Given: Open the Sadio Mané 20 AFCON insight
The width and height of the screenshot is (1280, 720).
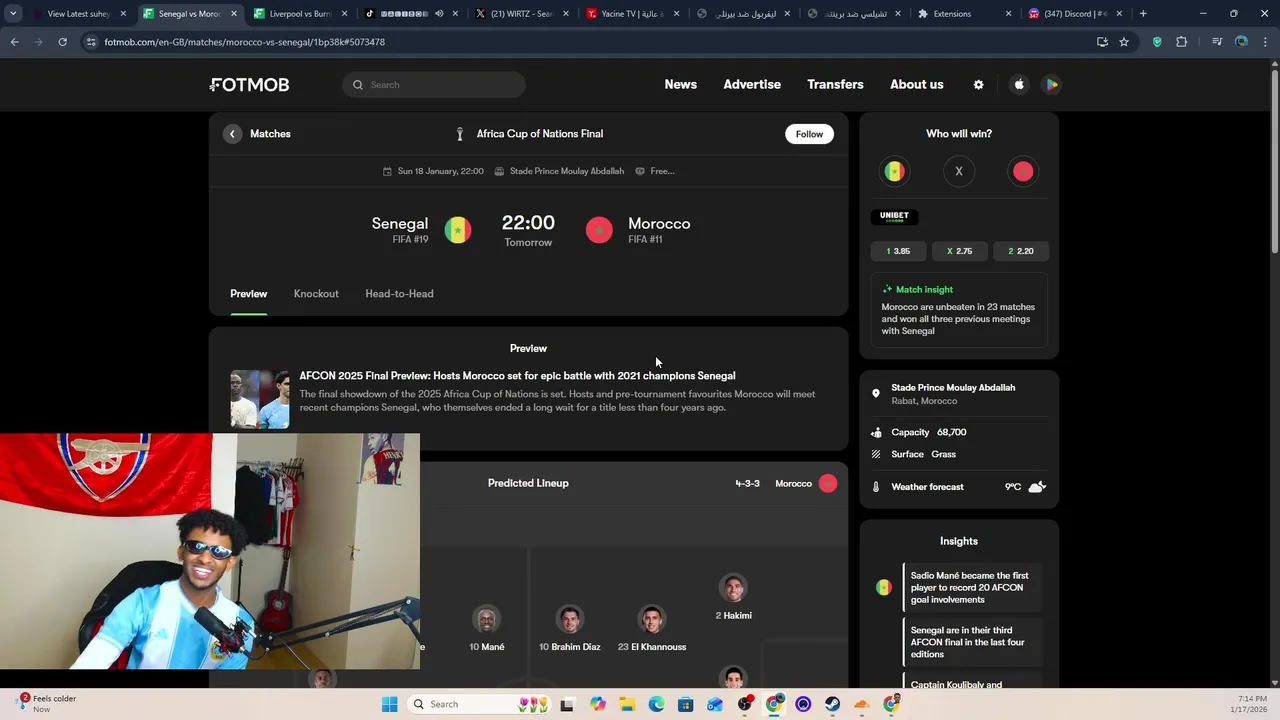Looking at the screenshot, I should tap(971, 588).
